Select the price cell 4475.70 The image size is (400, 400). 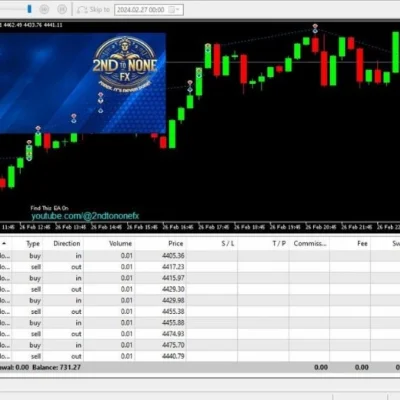173,345
